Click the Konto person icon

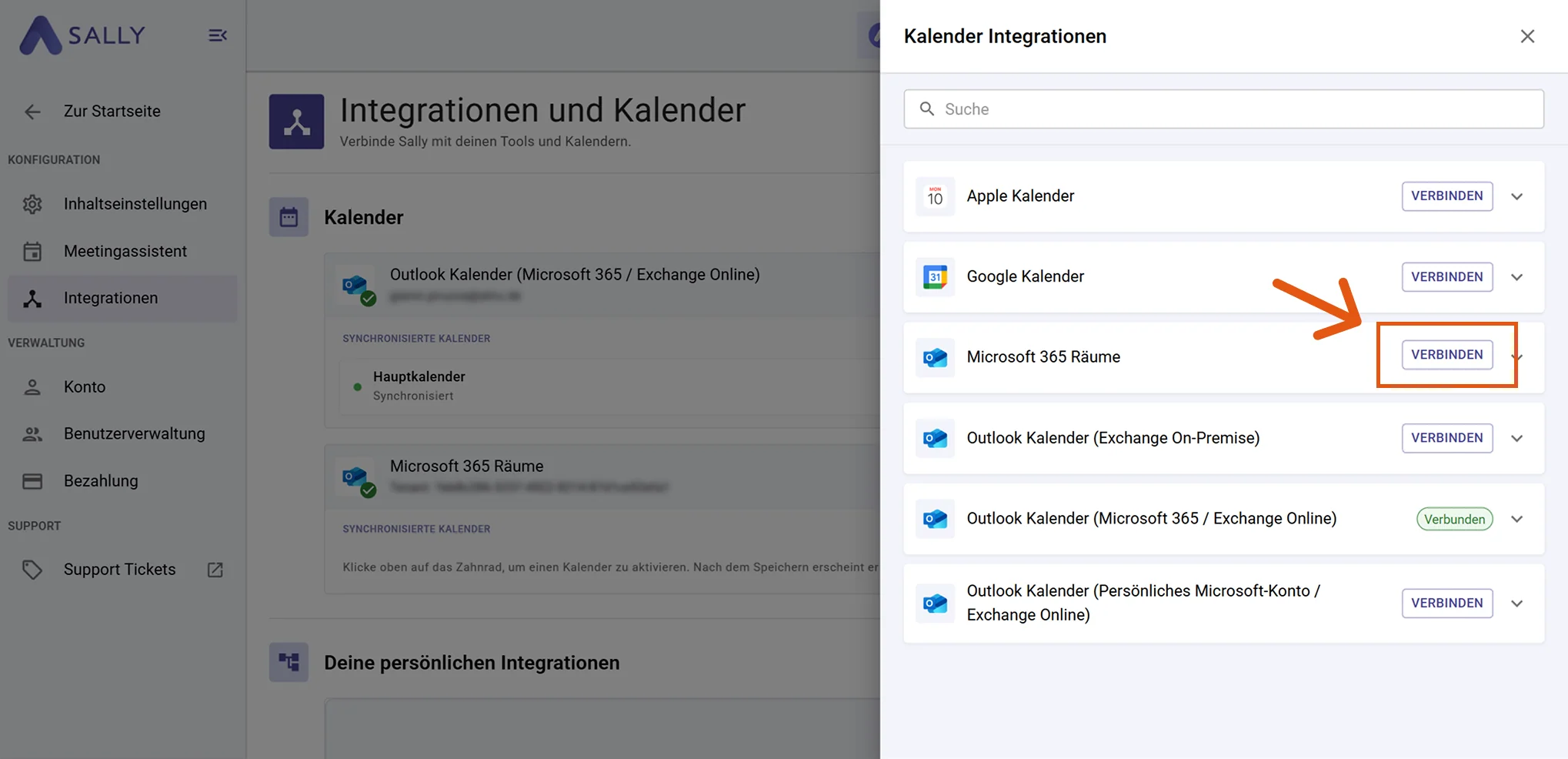[x=32, y=387]
